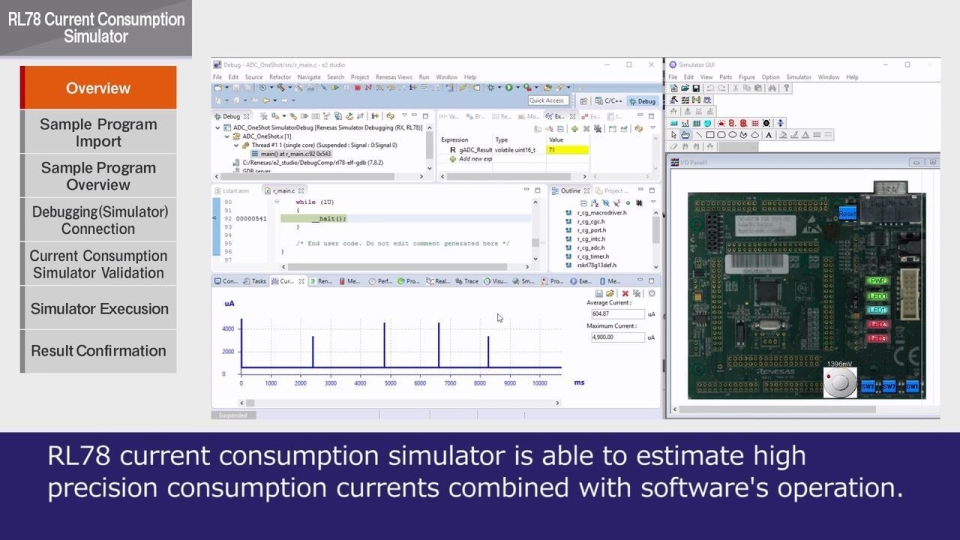Viewport: 960px width, 540px height.
Task: Click the Simulator Execusion sidebar button
Action: (98, 309)
